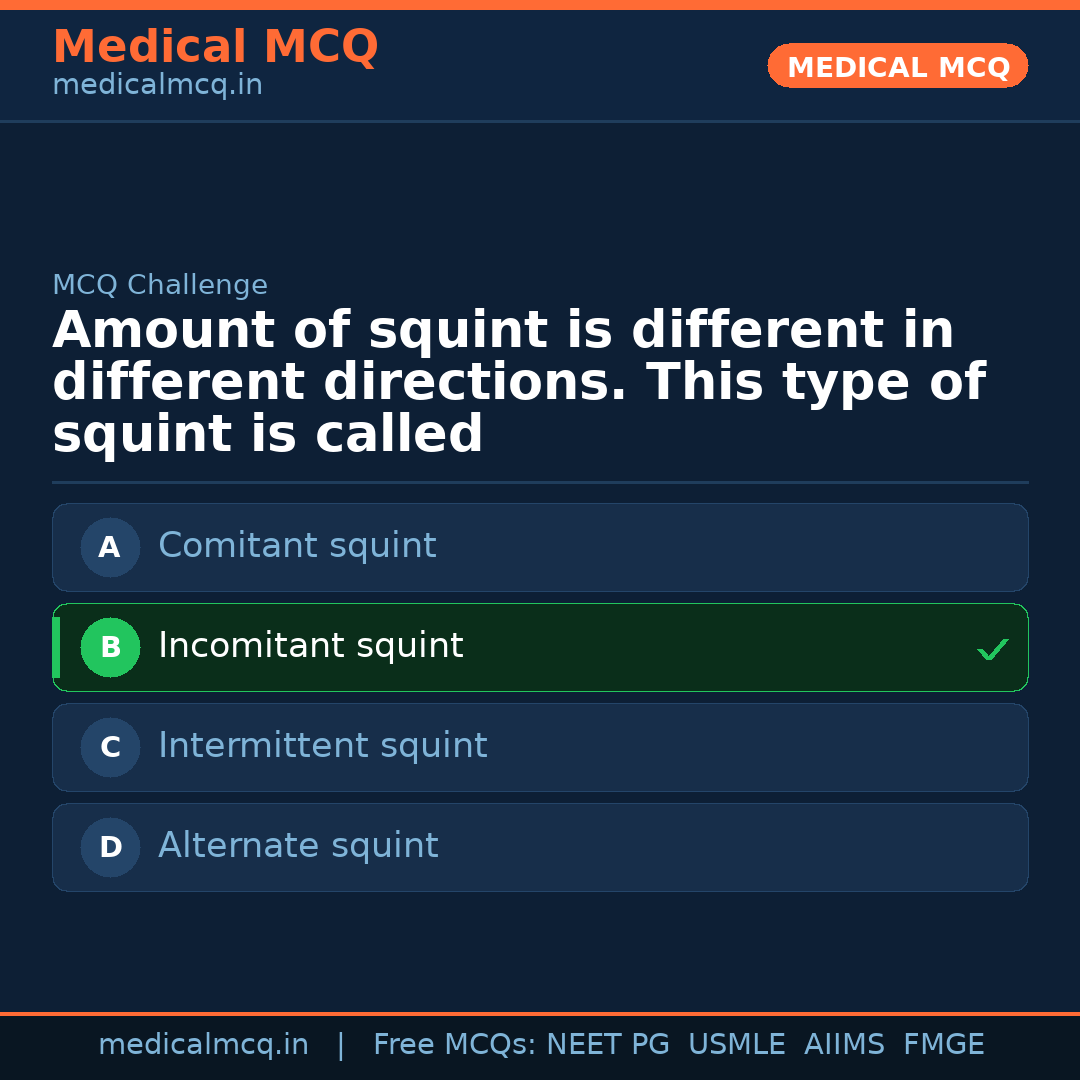Expand the MCQ Challenge section
Screen dimensions: 1080x1080
point(160,284)
